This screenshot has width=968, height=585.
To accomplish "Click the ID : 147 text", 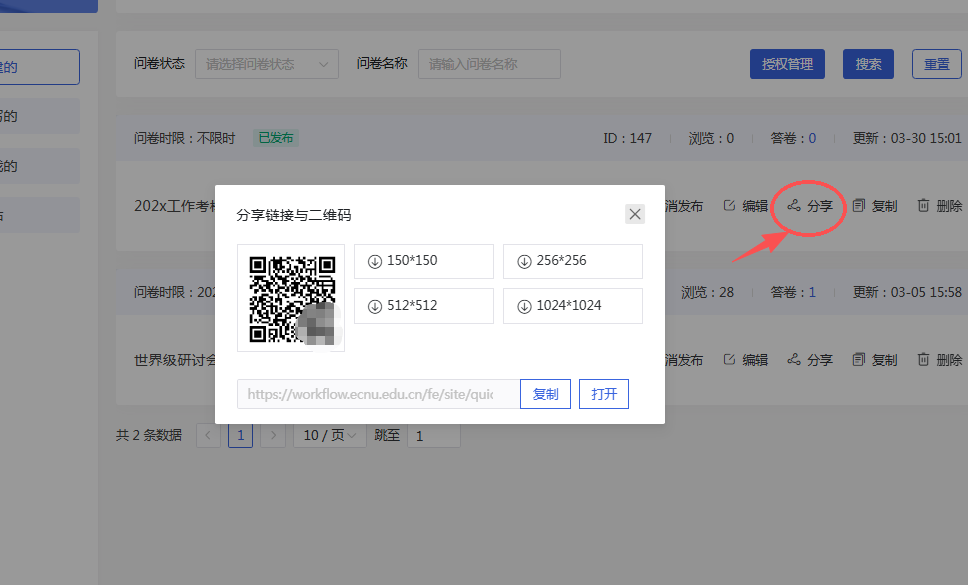I will tap(627, 138).
